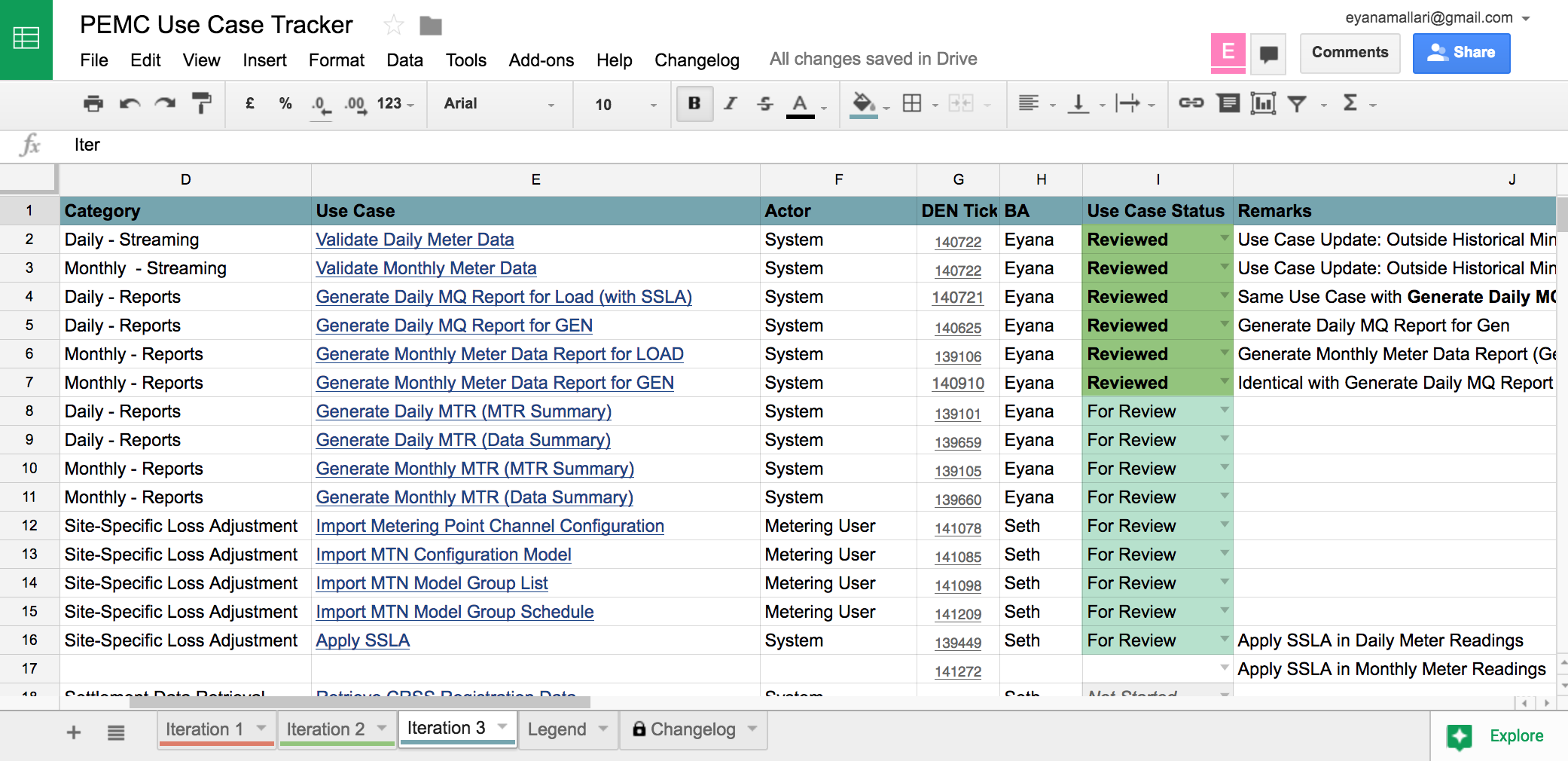Toggle strikethrough formatting

click(x=765, y=103)
